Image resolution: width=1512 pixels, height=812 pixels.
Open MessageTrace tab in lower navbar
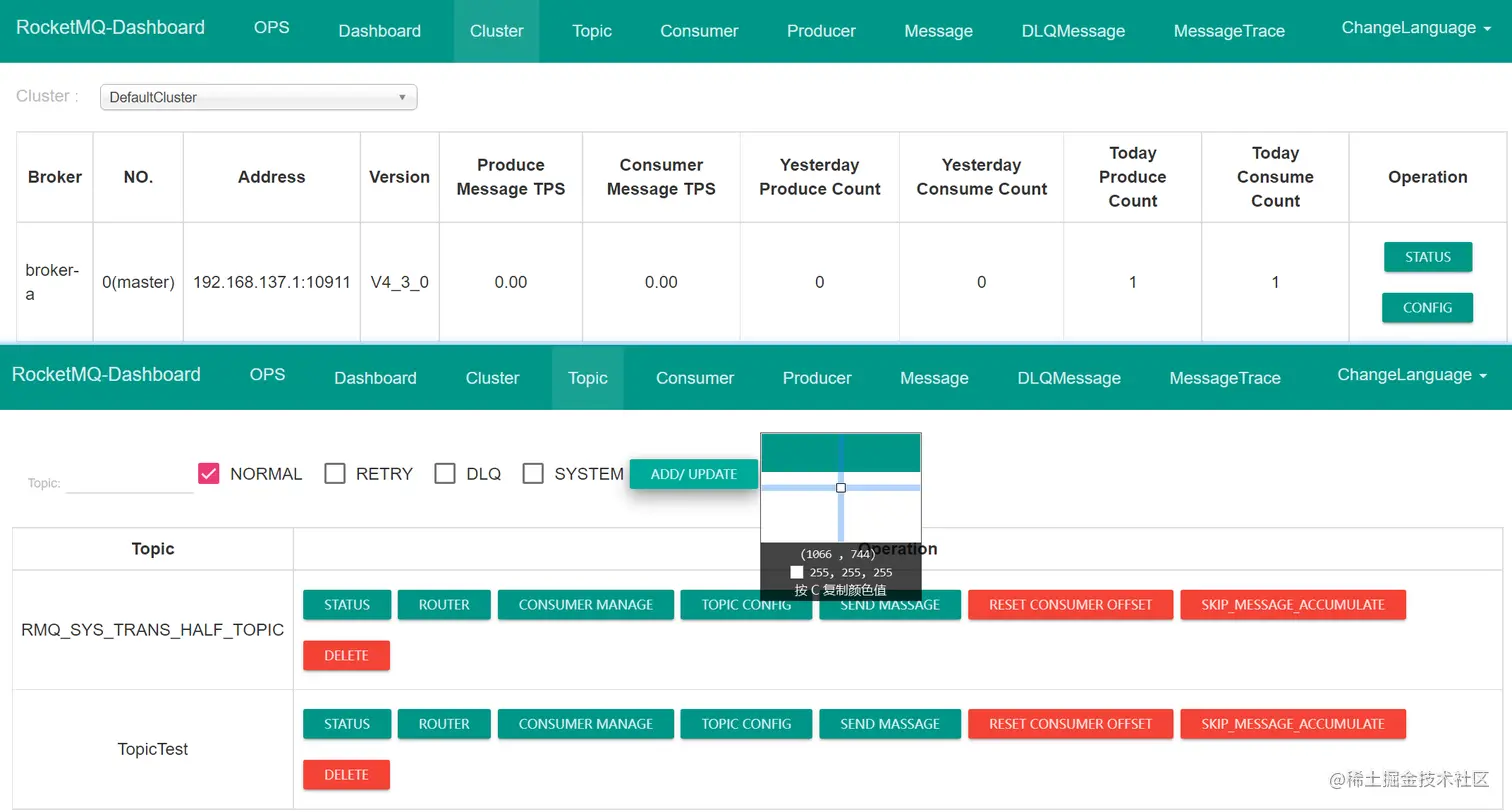point(1225,378)
